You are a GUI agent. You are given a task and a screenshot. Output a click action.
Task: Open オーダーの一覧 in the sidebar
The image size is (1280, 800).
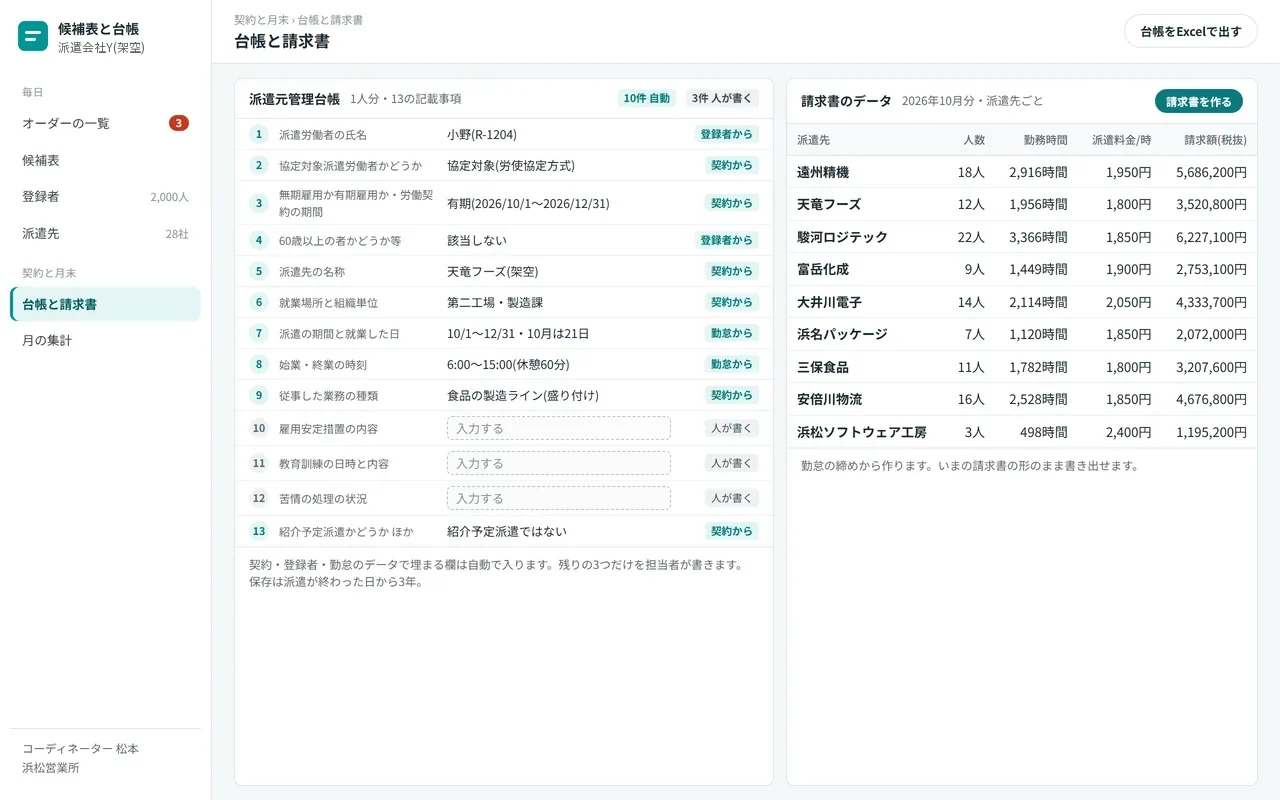click(x=105, y=123)
